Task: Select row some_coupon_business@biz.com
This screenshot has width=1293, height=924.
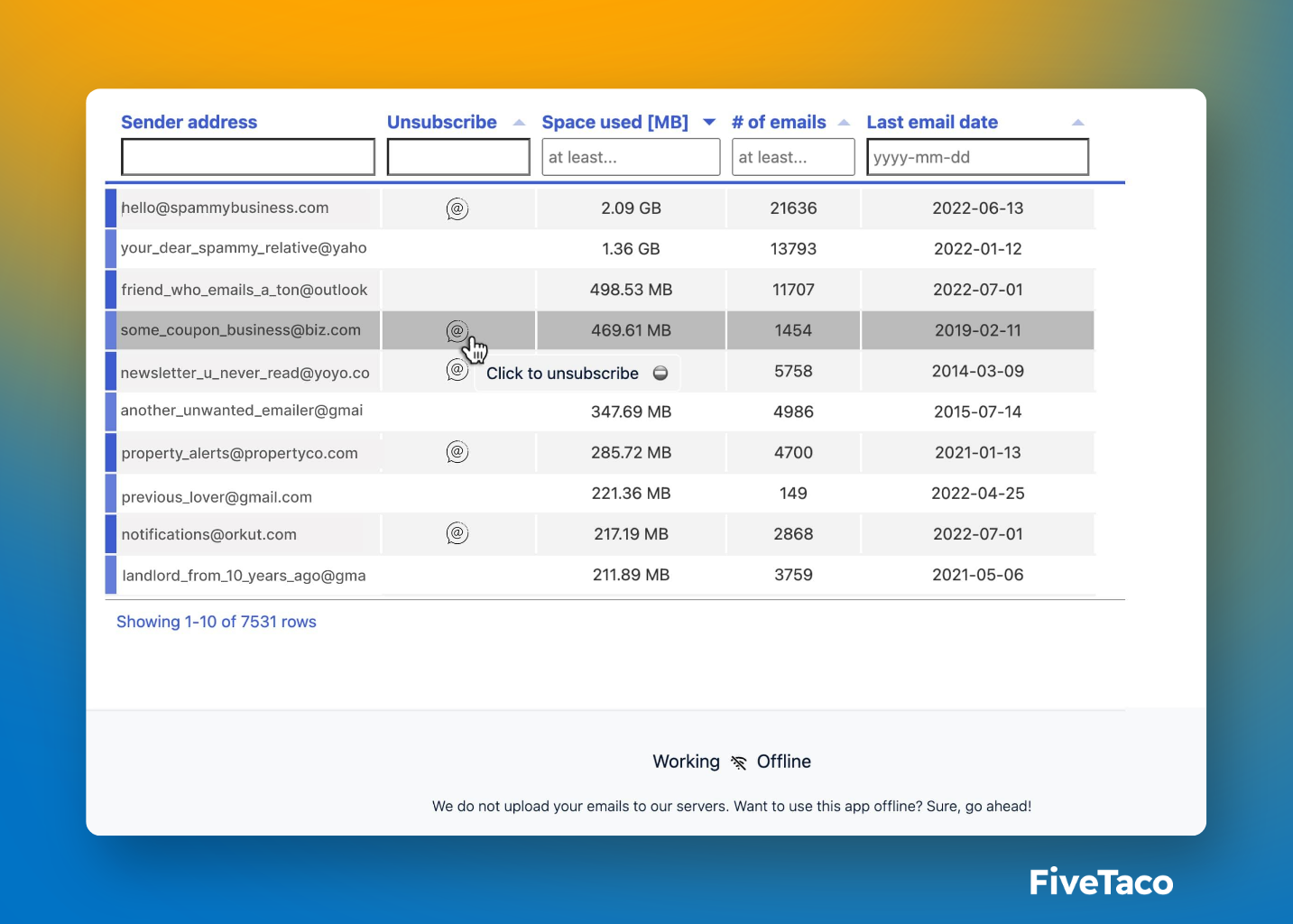Action: (600, 330)
